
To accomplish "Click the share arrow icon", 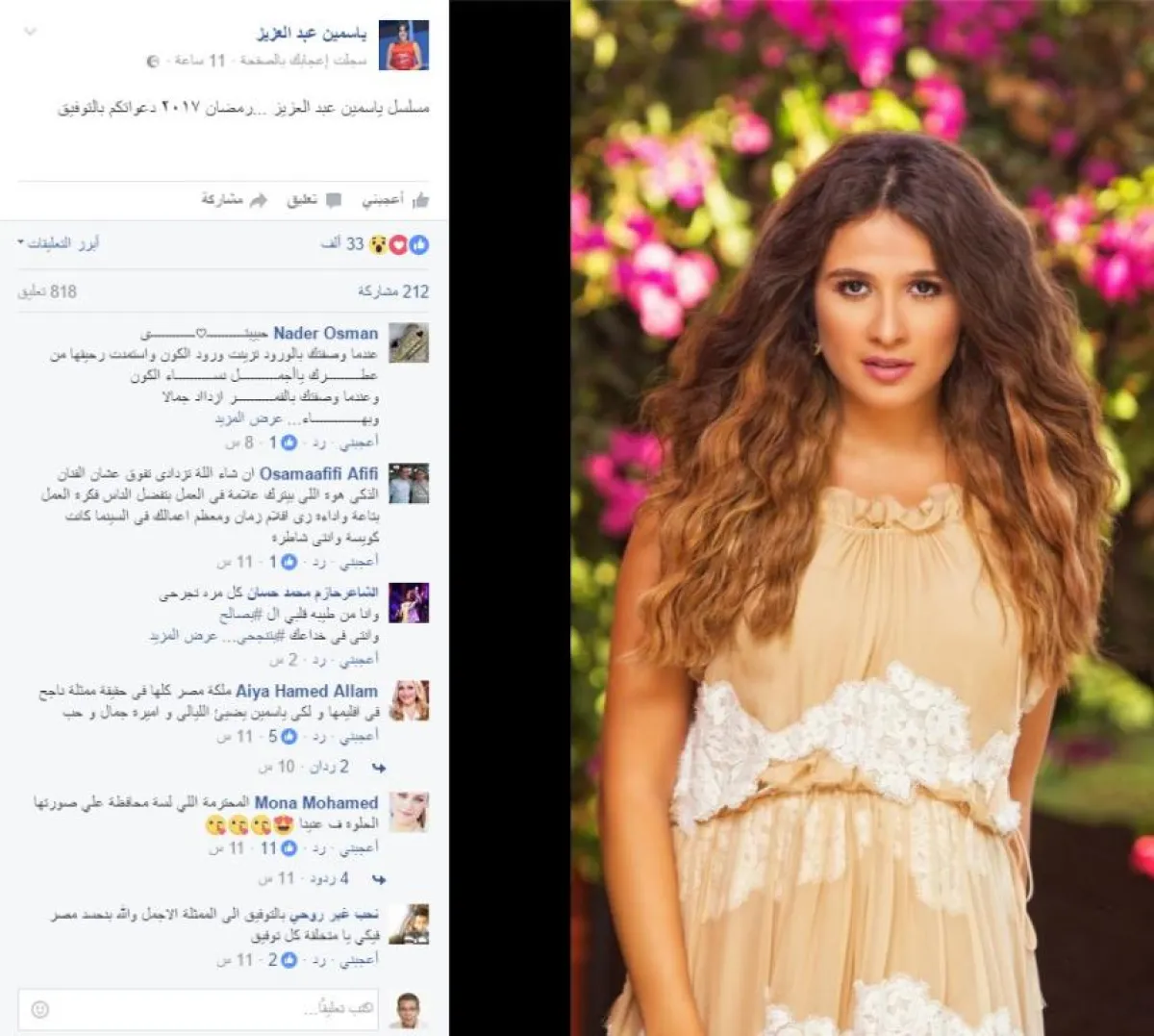I will pyautogui.click(x=258, y=200).
